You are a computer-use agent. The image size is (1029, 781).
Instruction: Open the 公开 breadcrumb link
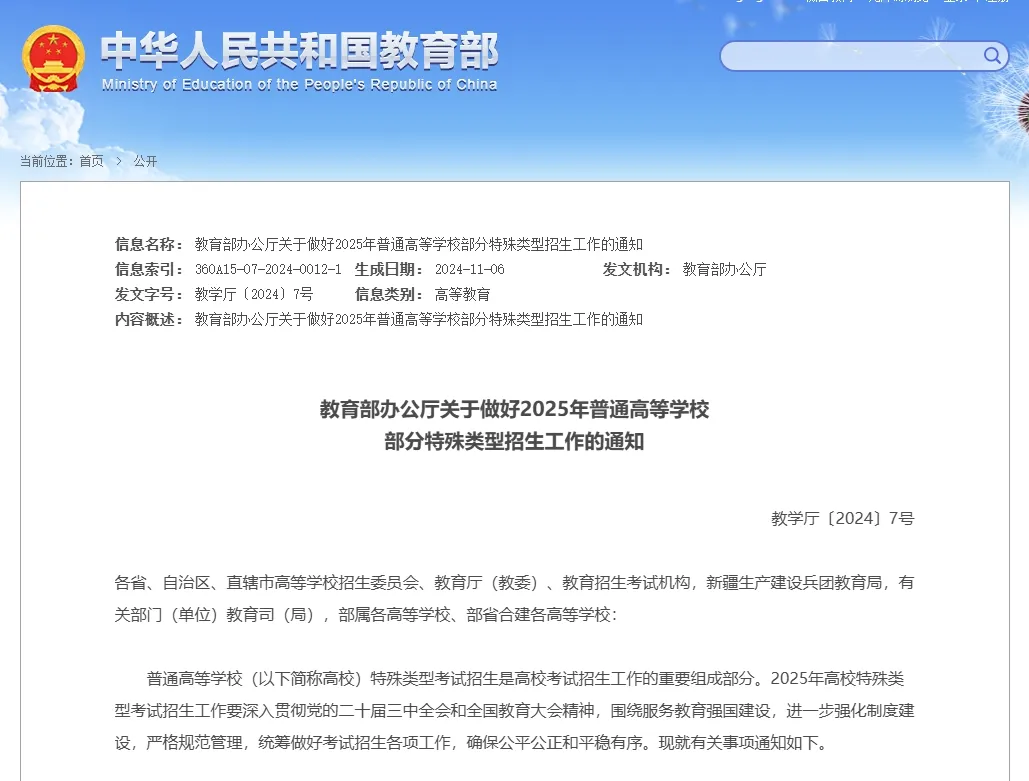click(145, 161)
